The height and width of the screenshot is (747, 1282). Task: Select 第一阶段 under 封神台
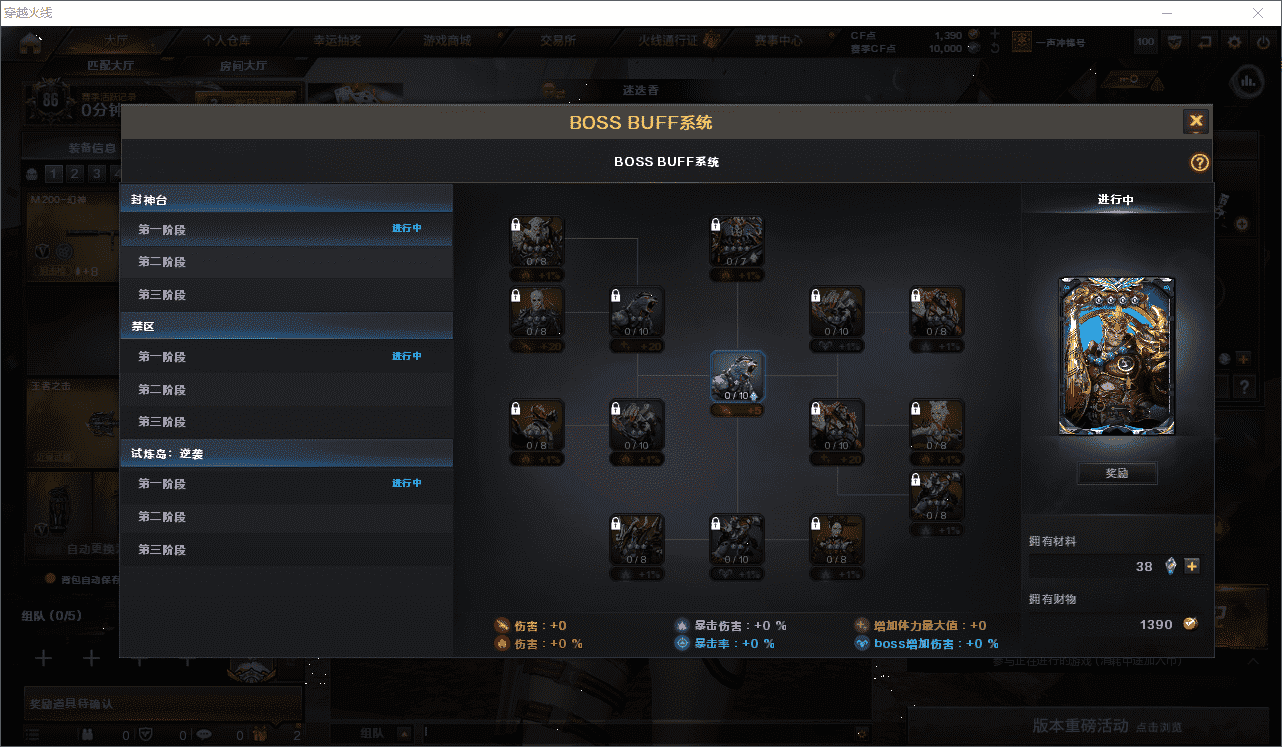click(x=286, y=229)
